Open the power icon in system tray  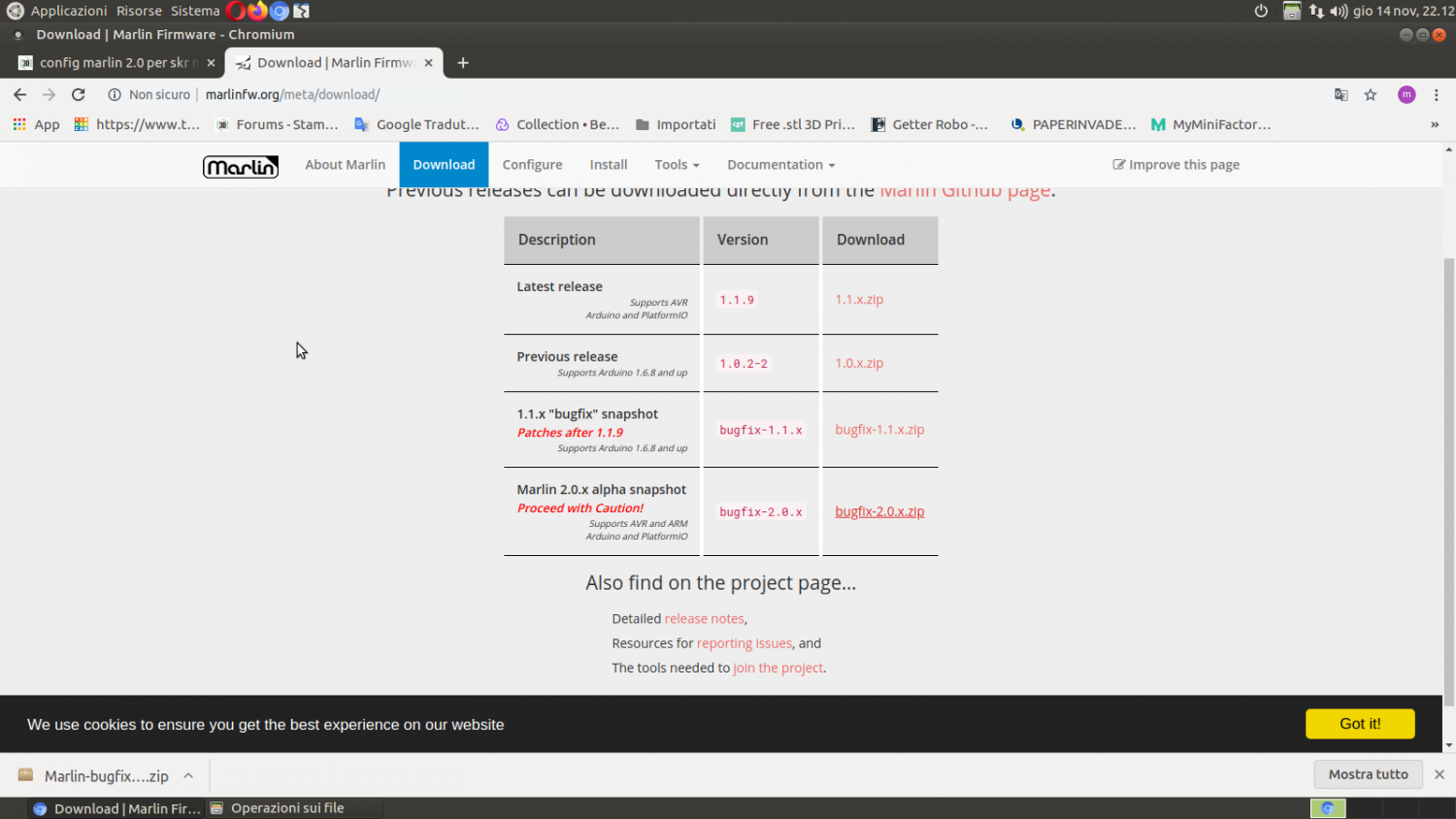point(1261,11)
